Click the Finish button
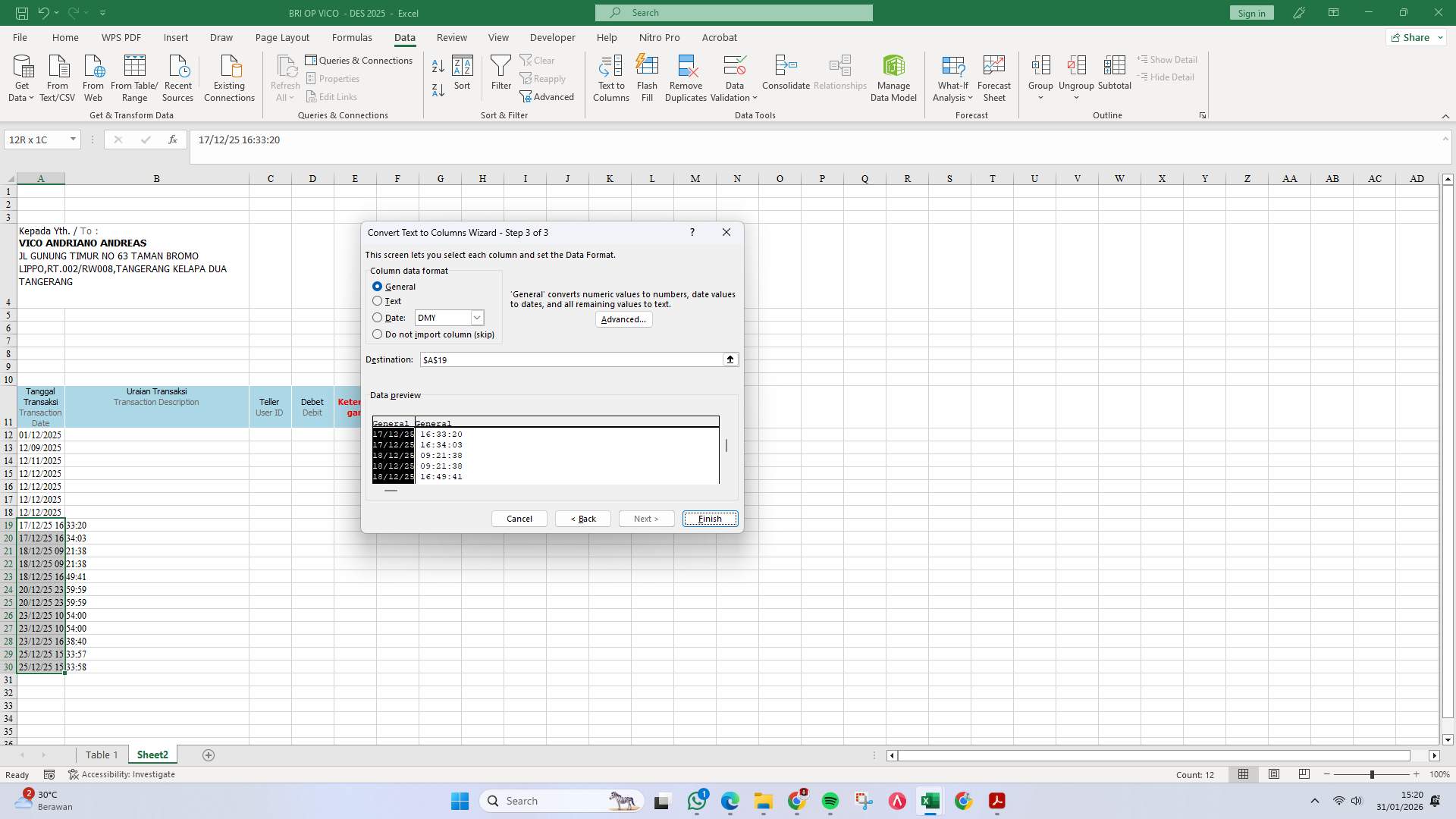1456x819 pixels. (709, 519)
